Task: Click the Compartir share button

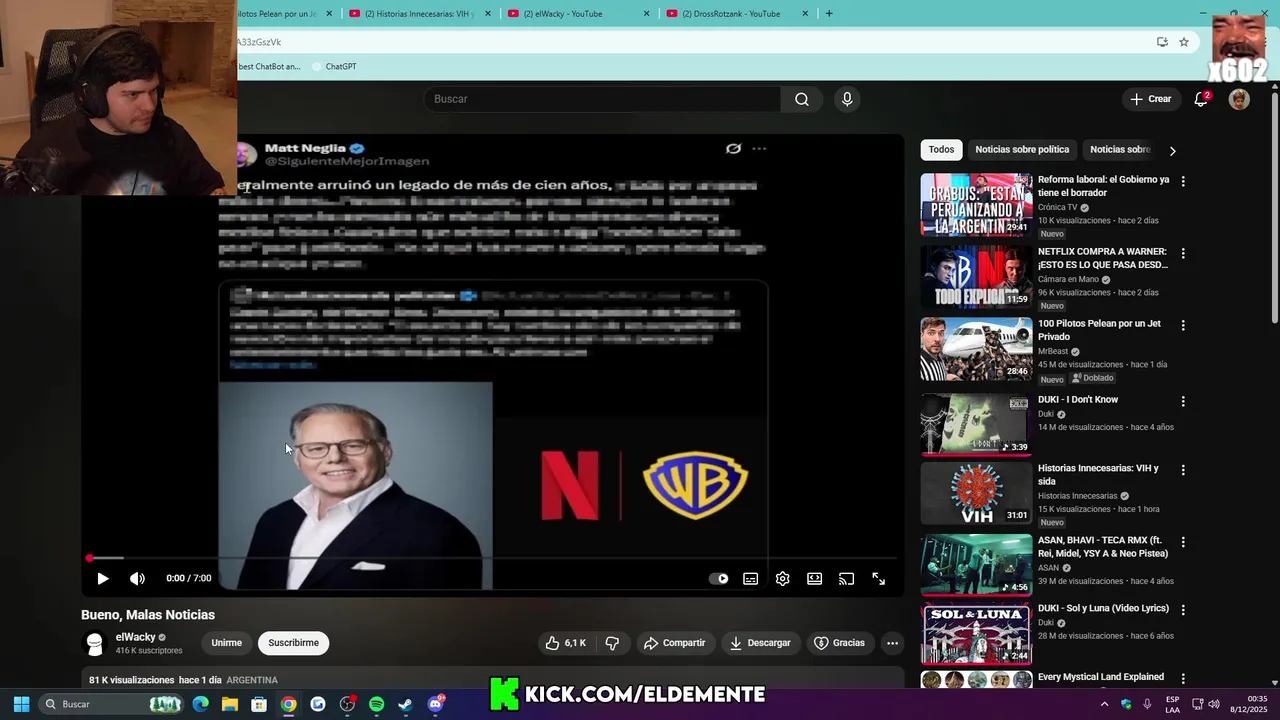Action: (674, 643)
